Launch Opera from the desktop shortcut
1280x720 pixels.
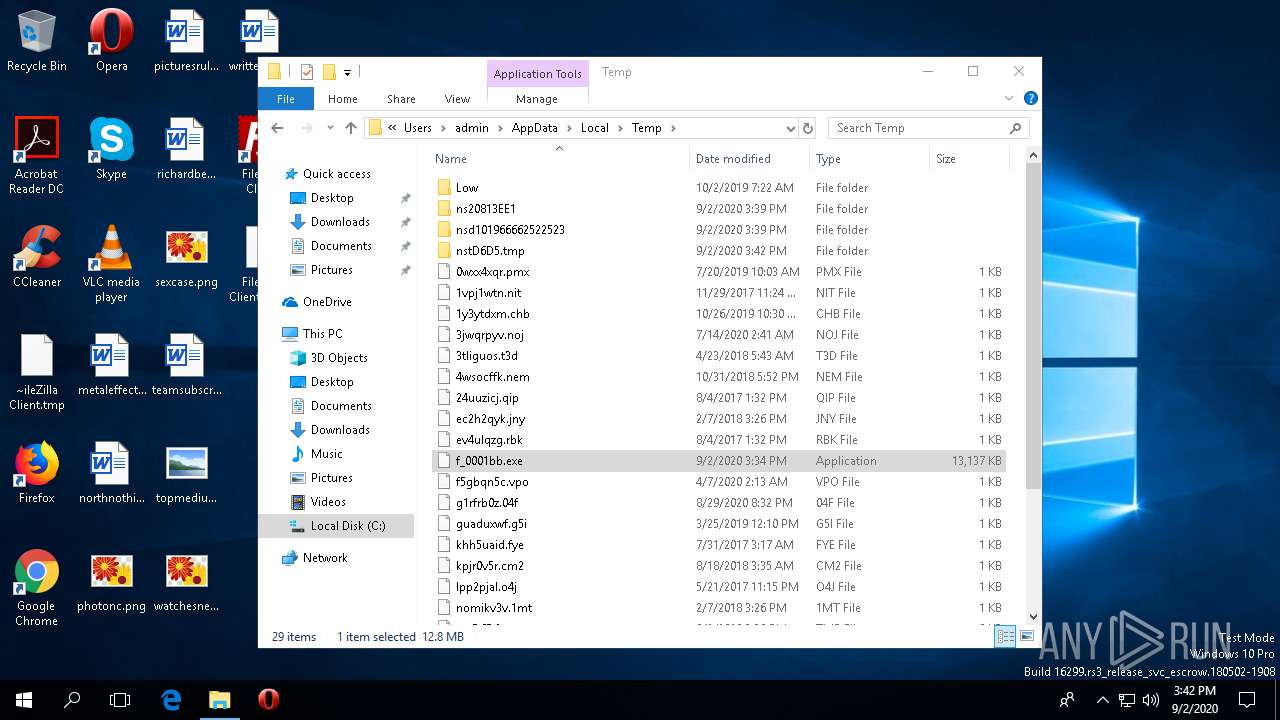point(111,40)
